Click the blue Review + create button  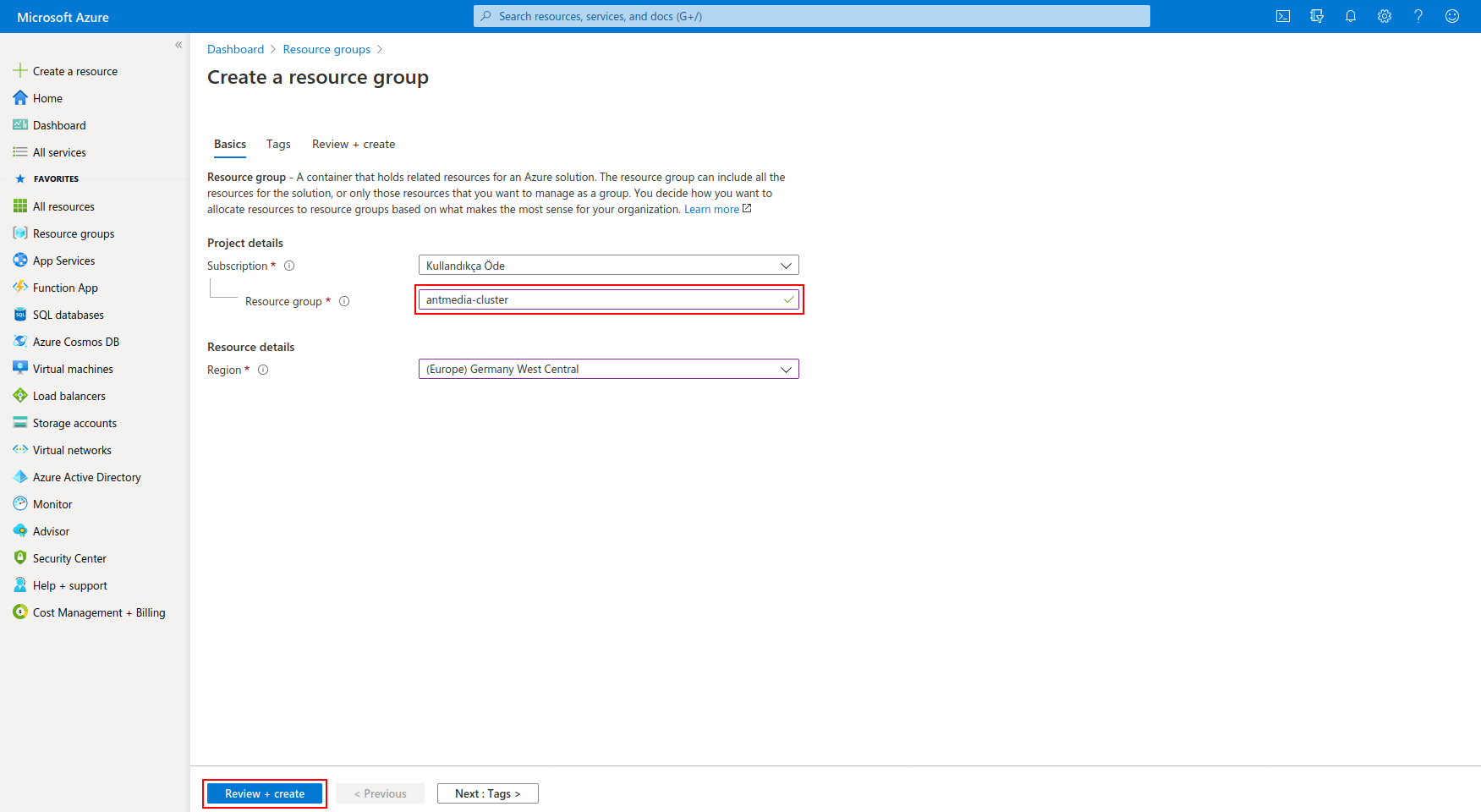coord(265,793)
